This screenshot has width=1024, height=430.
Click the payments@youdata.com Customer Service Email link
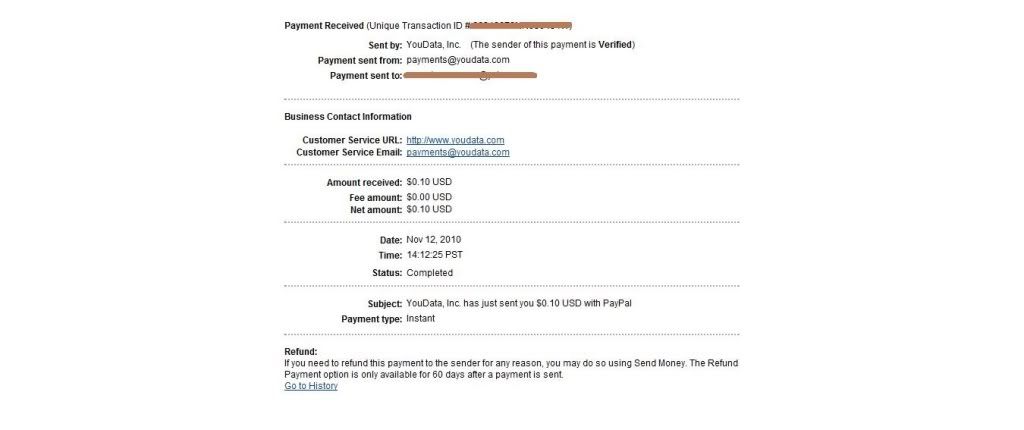pos(458,152)
